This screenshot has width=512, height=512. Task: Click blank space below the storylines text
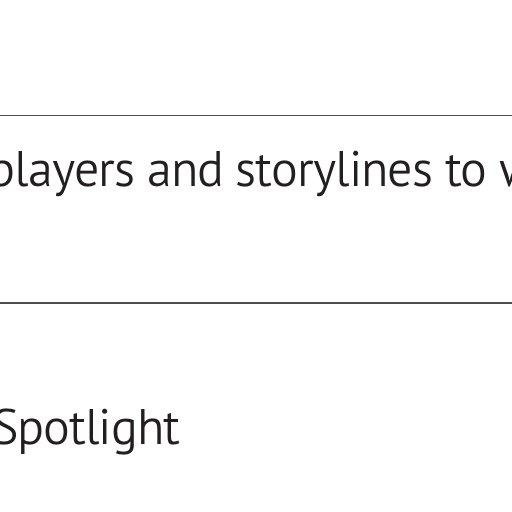pyautogui.click(x=256, y=248)
